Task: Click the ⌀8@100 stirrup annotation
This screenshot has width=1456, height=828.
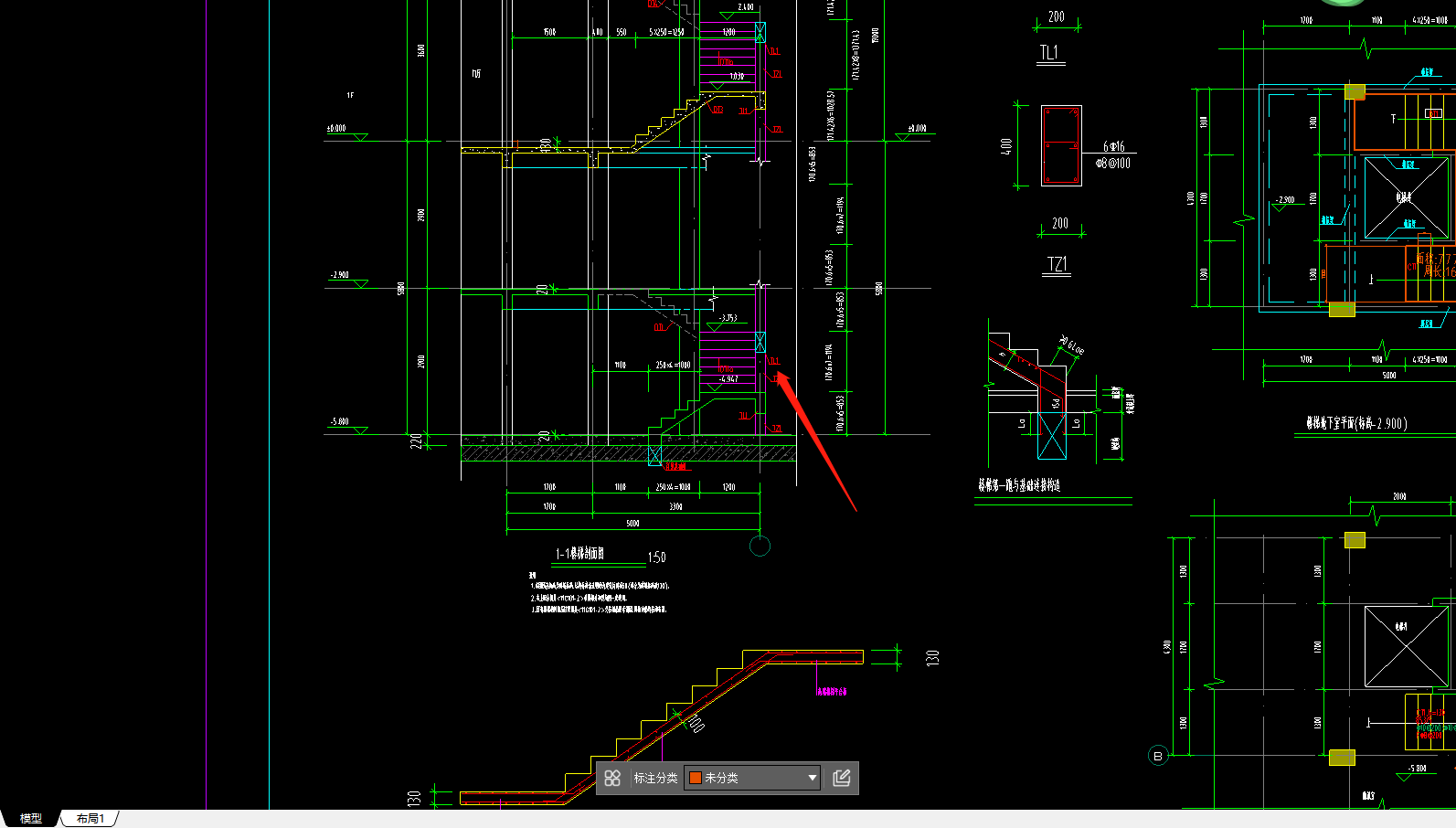Action: (x=1112, y=164)
